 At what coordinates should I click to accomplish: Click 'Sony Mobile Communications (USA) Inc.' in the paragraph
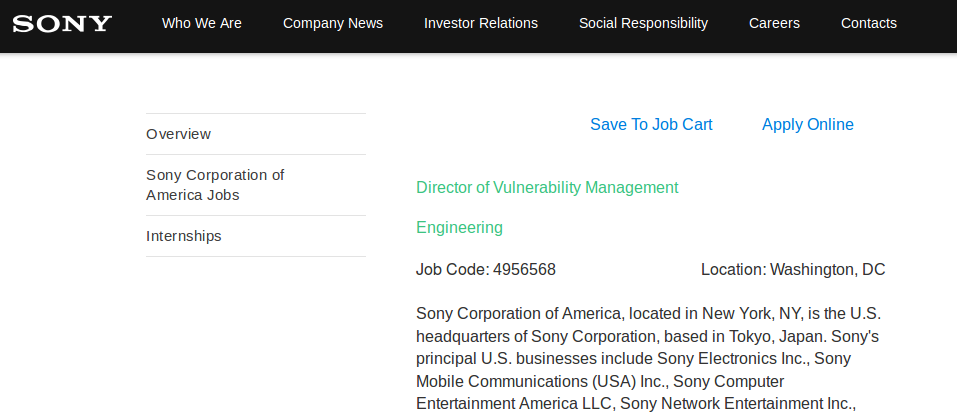(541, 381)
